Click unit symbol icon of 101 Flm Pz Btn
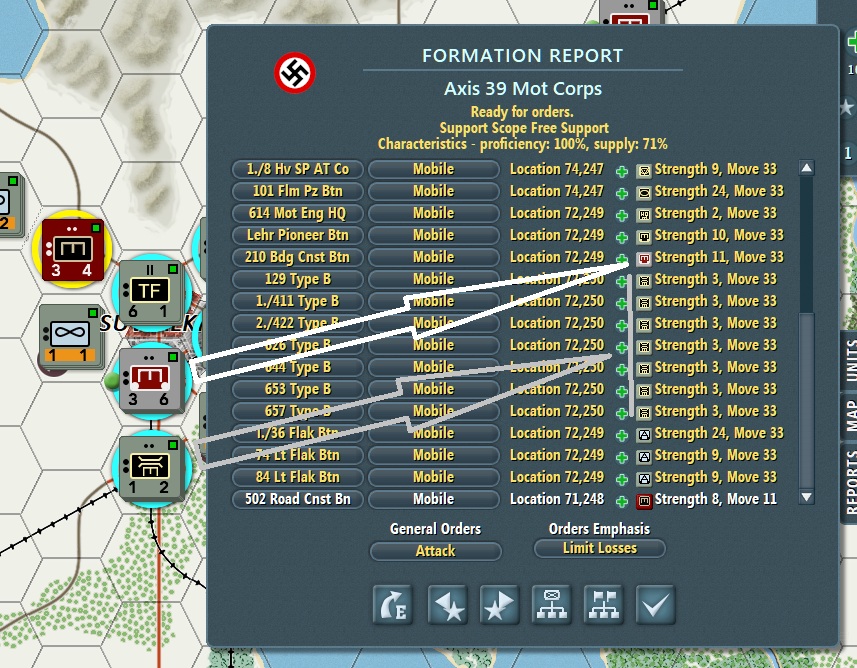 (644, 193)
